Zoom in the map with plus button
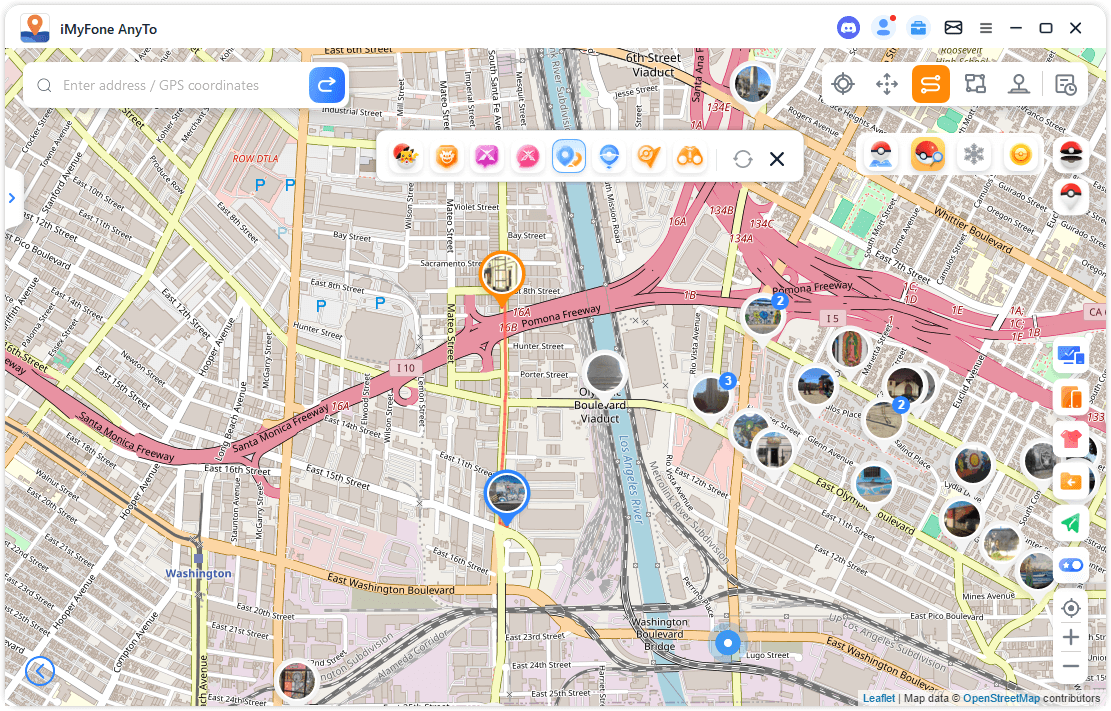Image resolution: width=1111 pixels, height=711 pixels. (x=1071, y=637)
